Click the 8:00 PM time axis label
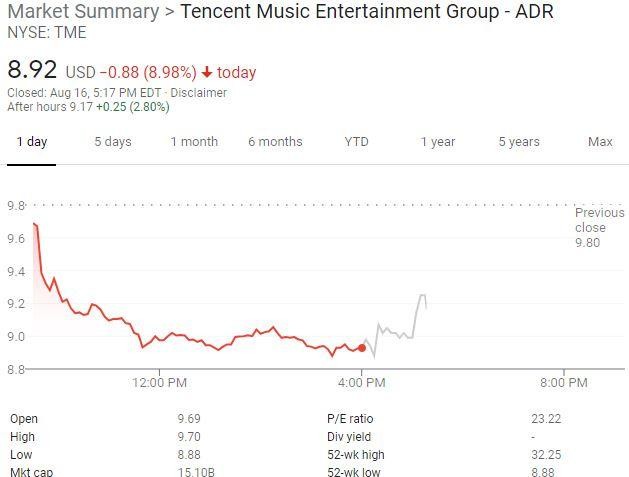629x477 pixels. [x=563, y=382]
